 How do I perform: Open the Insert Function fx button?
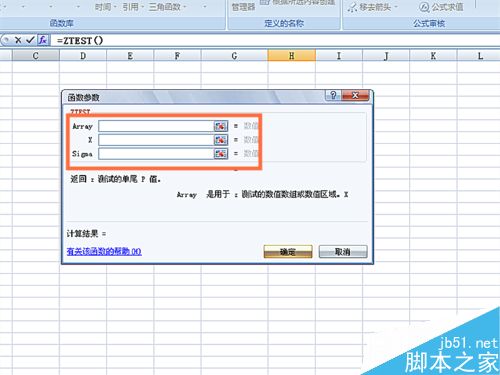[43, 40]
